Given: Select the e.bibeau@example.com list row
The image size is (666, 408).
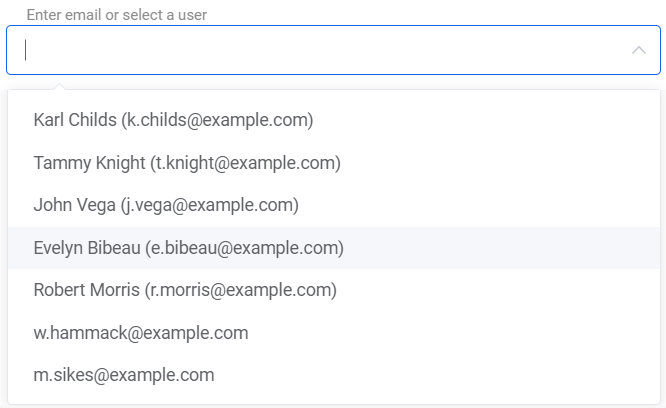Looking at the screenshot, I should (x=189, y=248).
